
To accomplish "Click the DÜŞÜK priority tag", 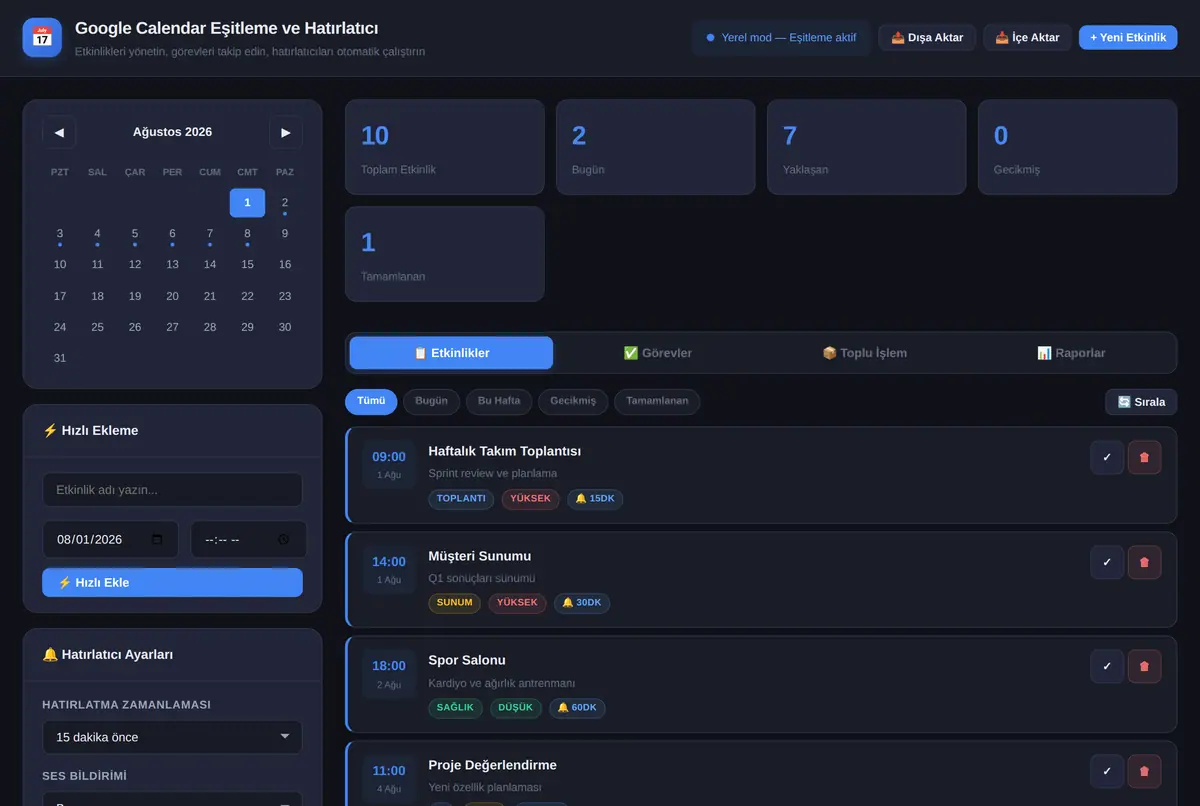I will (516, 708).
